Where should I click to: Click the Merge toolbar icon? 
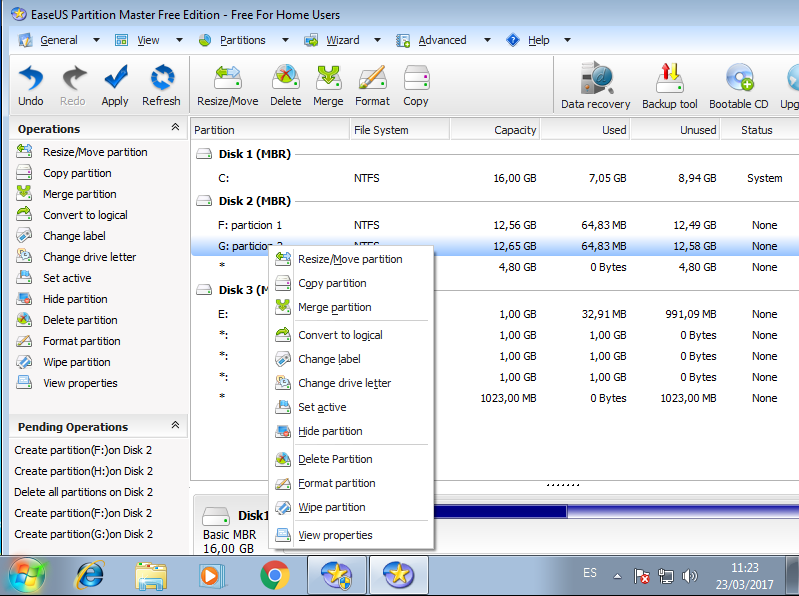click(328, 85)
